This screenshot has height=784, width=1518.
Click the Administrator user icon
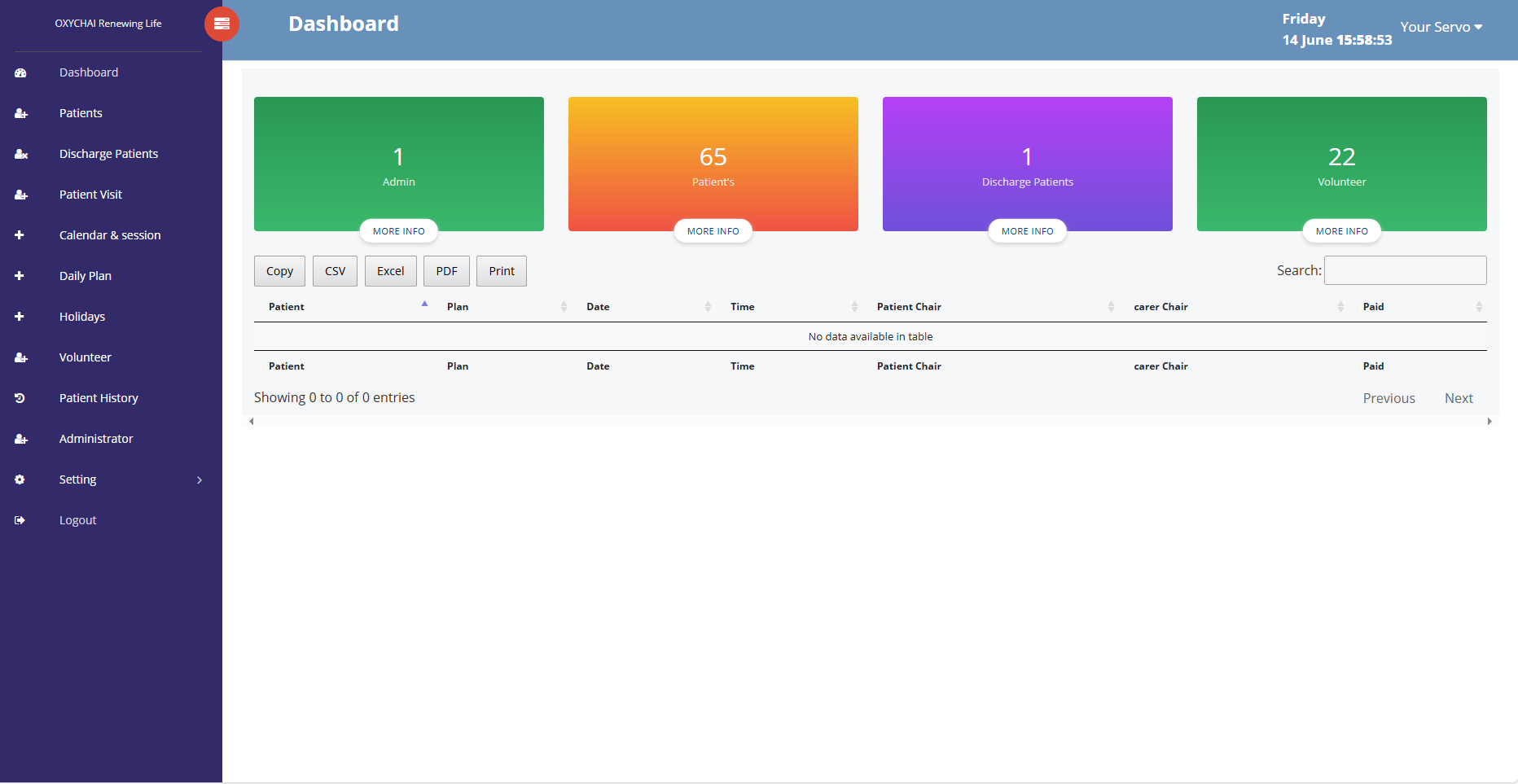coord(20,439)
